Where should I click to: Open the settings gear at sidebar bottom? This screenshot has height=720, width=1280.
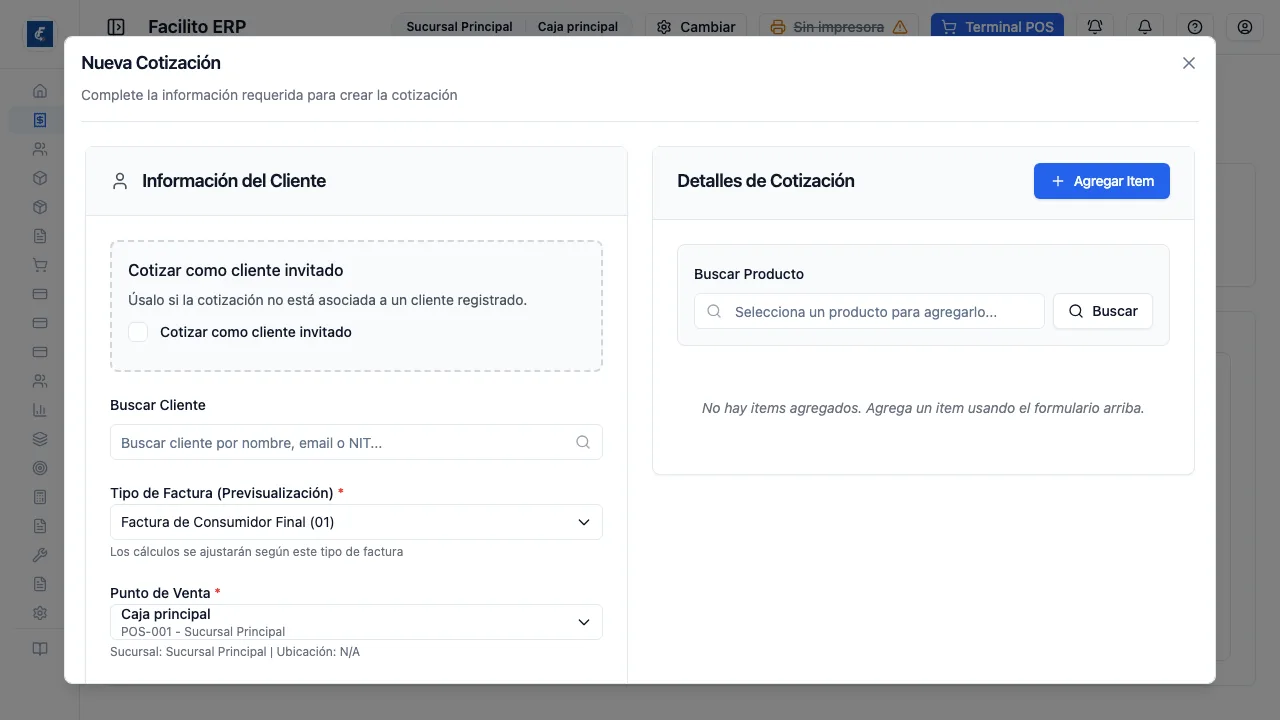click(40, 613)
